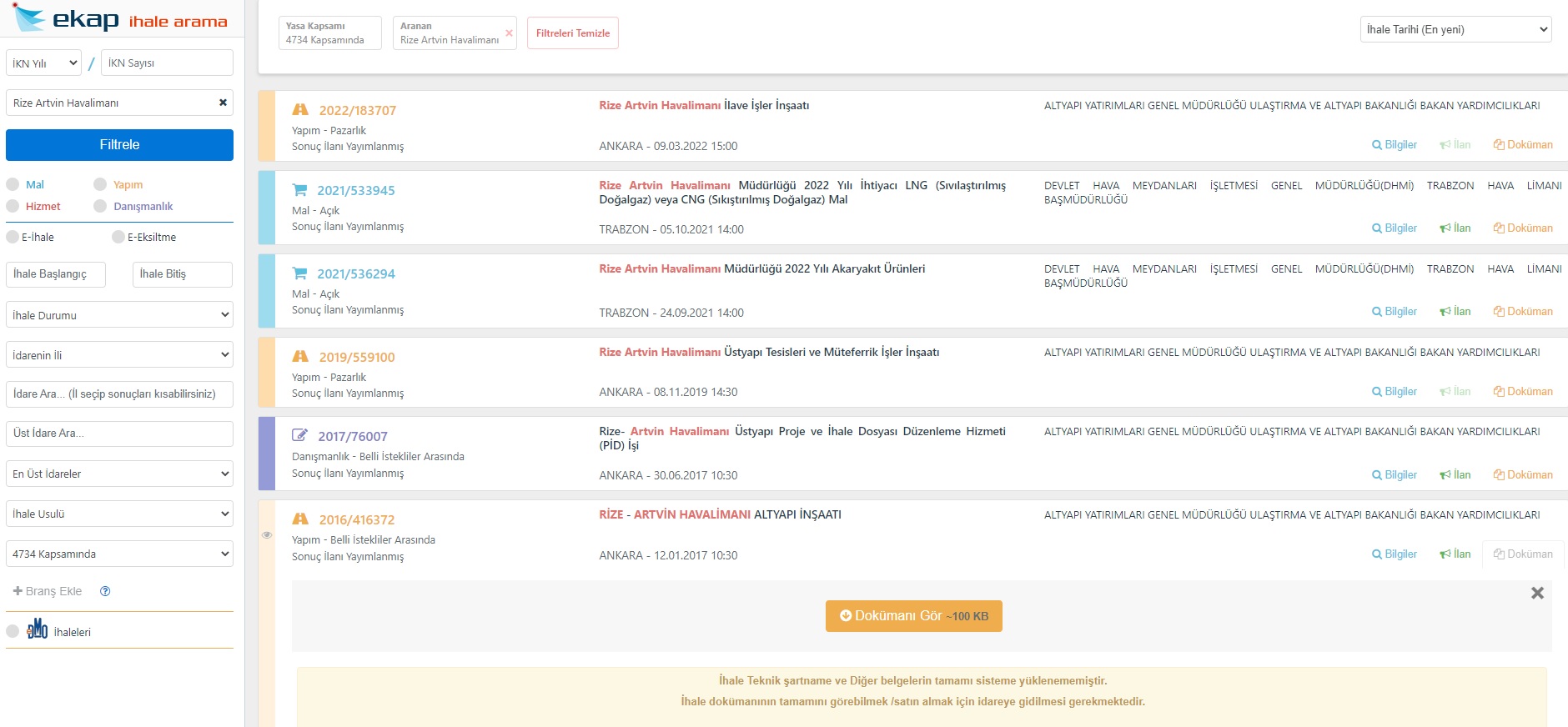Open tender number 2021/533945
This screenshot has height=727, width=1568.
pyautogui.click(x=356, y=190)
